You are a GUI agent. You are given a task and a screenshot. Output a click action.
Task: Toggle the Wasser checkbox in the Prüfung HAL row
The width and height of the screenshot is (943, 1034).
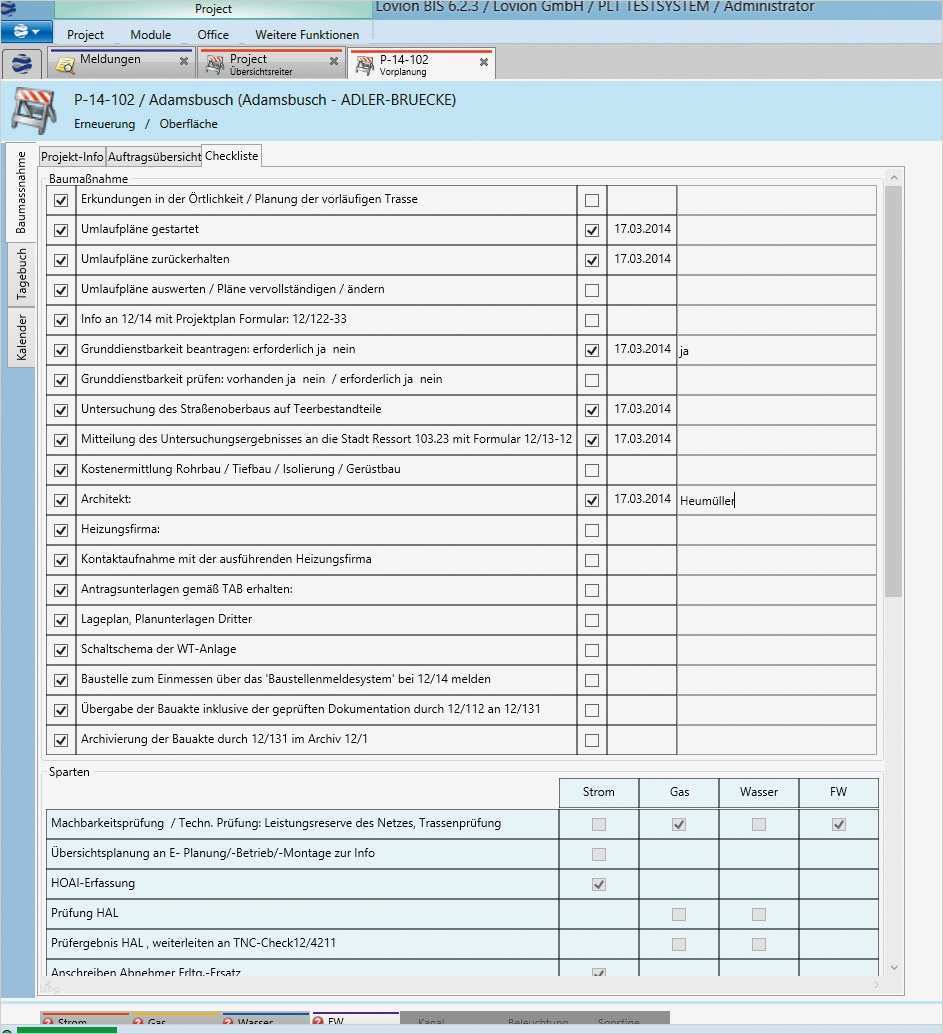pos(759,914)
